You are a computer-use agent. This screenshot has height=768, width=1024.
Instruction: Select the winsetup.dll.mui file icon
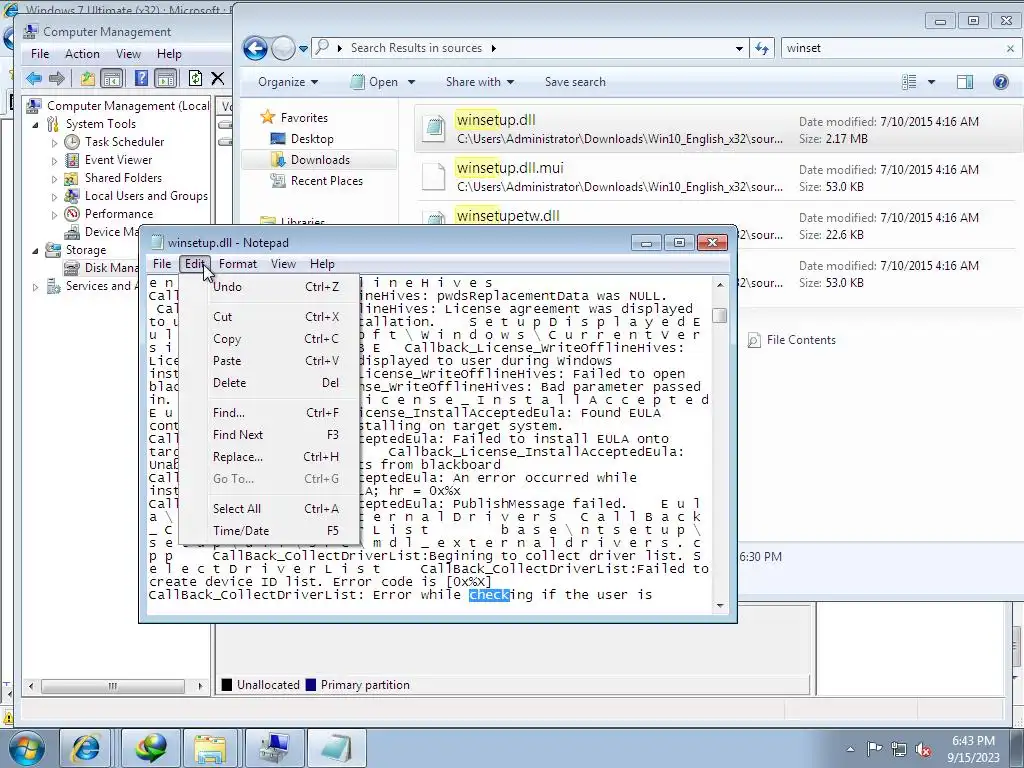click(x=434, y=176)
